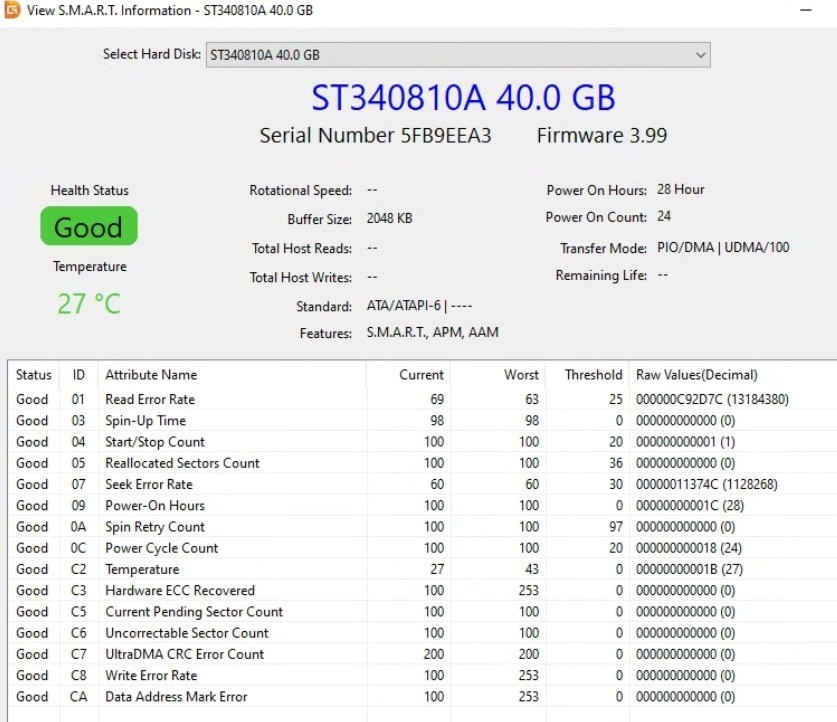
Task: Click the app icon in title bar
Action: click(x=11, y=10)
